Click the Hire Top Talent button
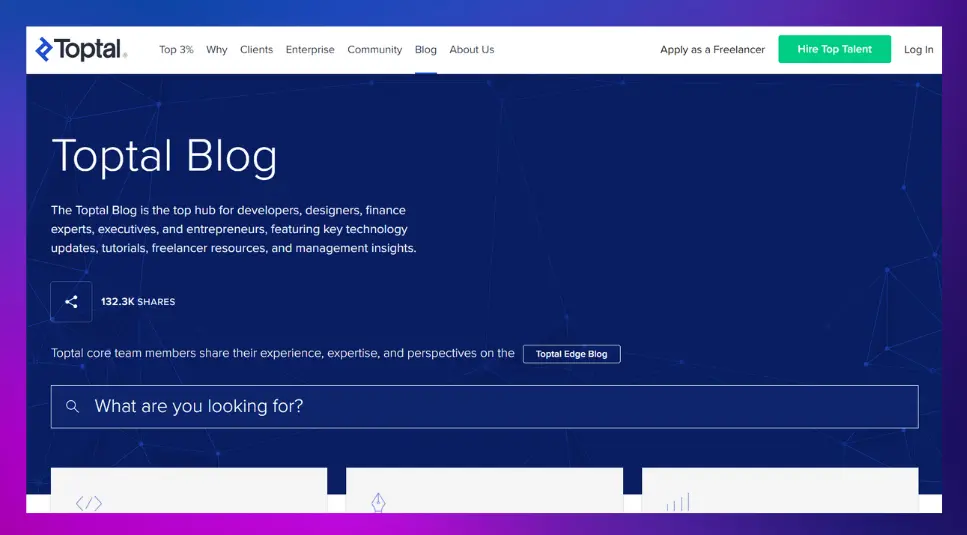Screen dimensions: 967x535 [x=834, y=49]
